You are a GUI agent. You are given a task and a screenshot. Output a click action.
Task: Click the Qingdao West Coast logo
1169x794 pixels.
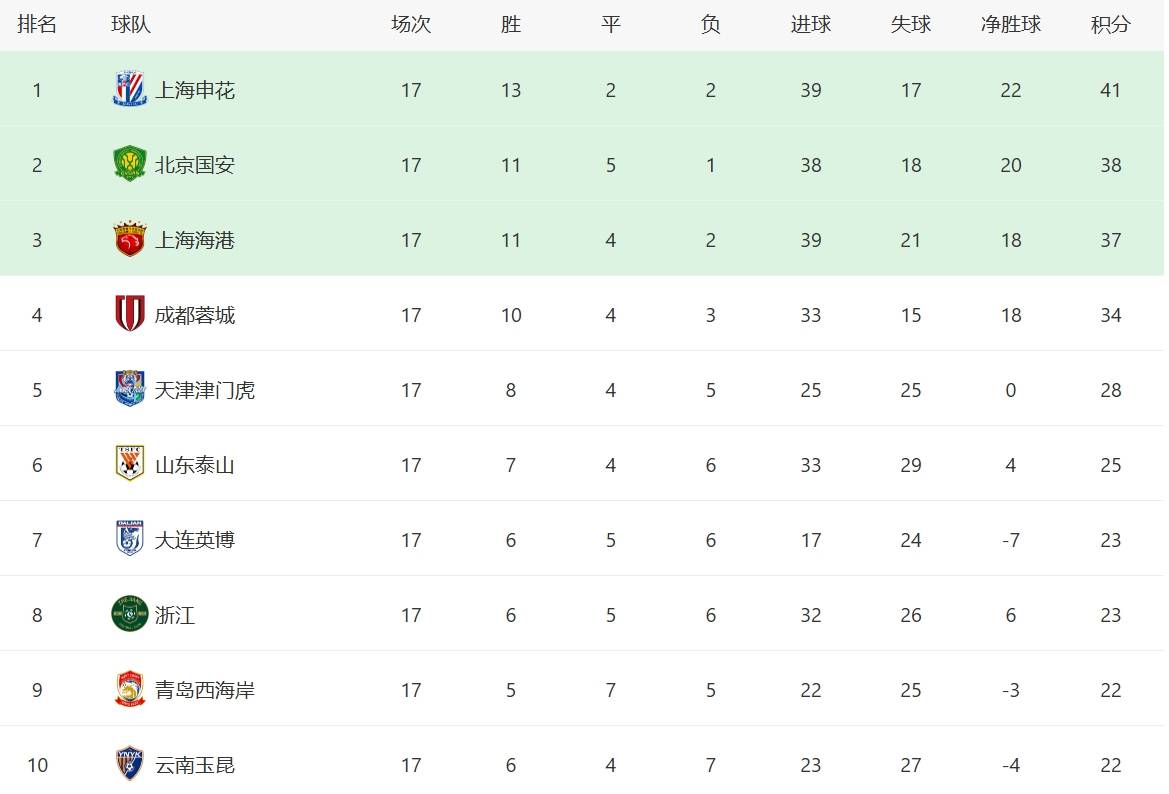[129, 690]
